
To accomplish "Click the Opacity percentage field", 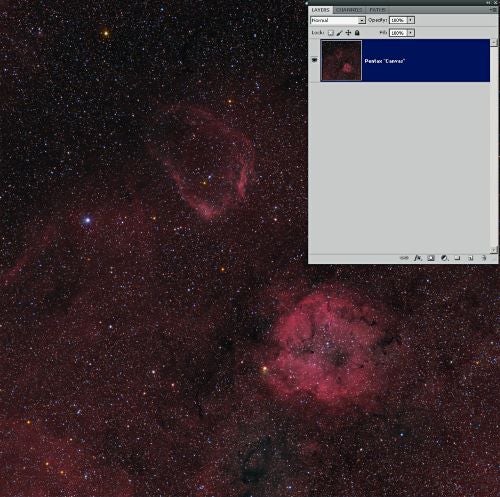I will (x=398, y=20).
